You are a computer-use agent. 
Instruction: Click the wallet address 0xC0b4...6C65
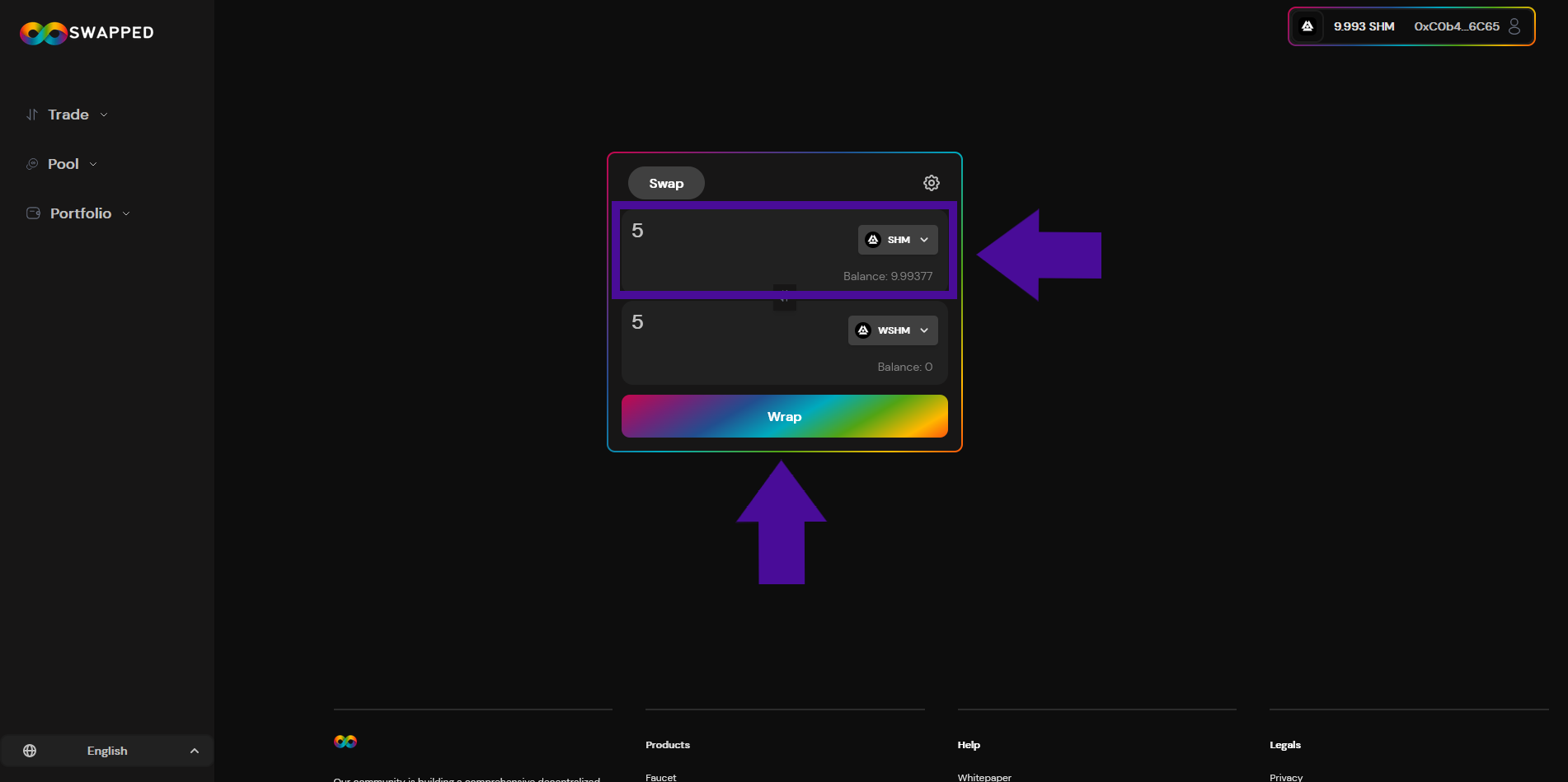tap(1456, 26)
